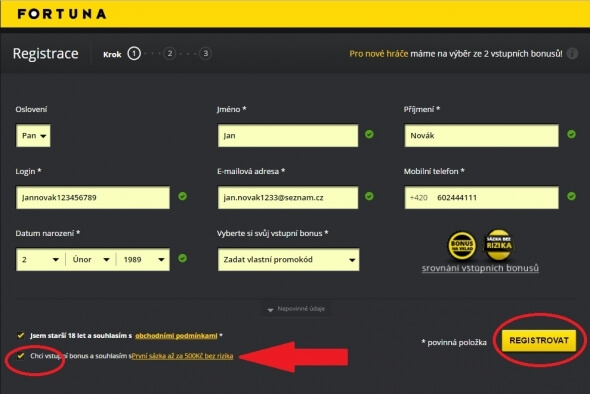Click the REGISTROVAT button
This screenshot has height=394, width=590.
pos(539,341)
